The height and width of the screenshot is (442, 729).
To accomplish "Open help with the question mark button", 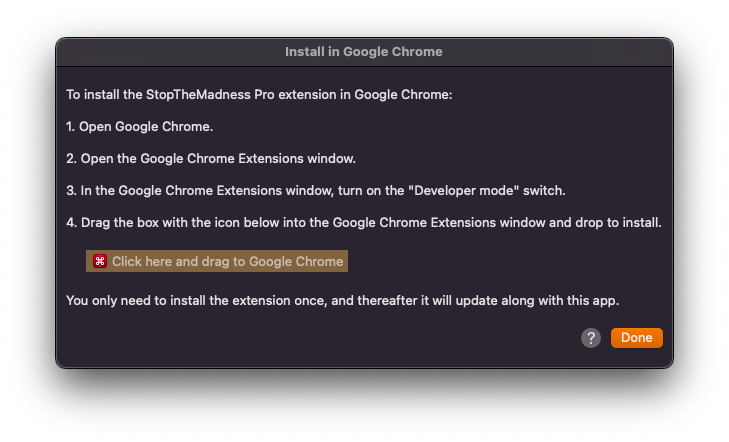I will pos(590,338).
